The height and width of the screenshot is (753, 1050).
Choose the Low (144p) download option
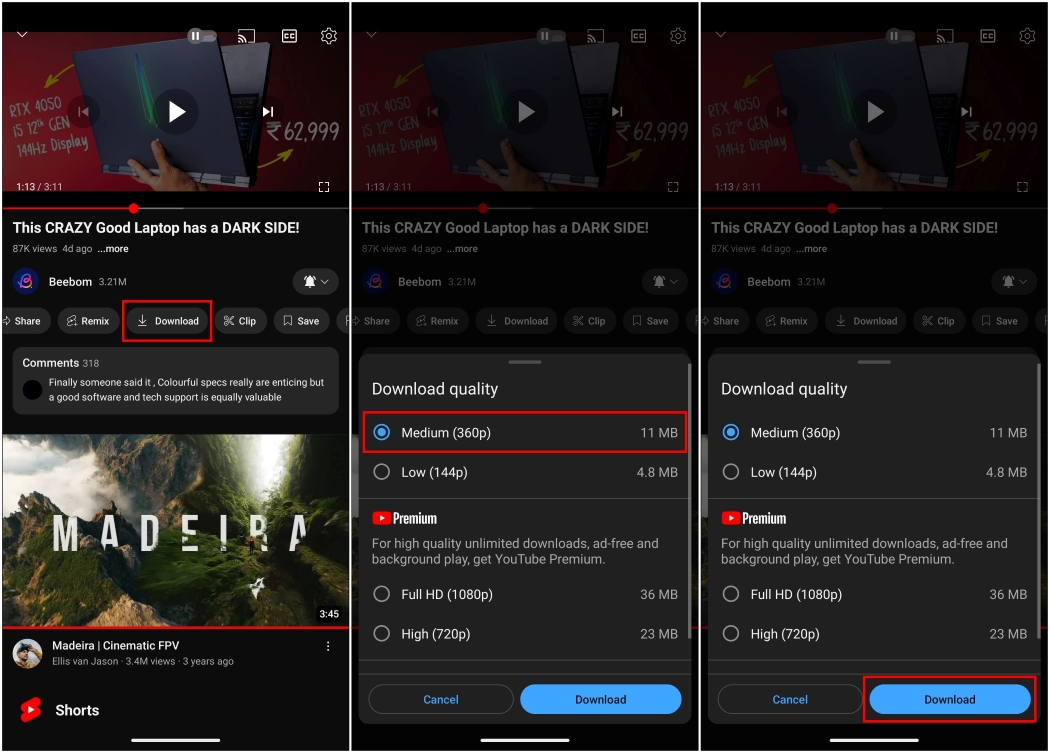tap(381, 471)
